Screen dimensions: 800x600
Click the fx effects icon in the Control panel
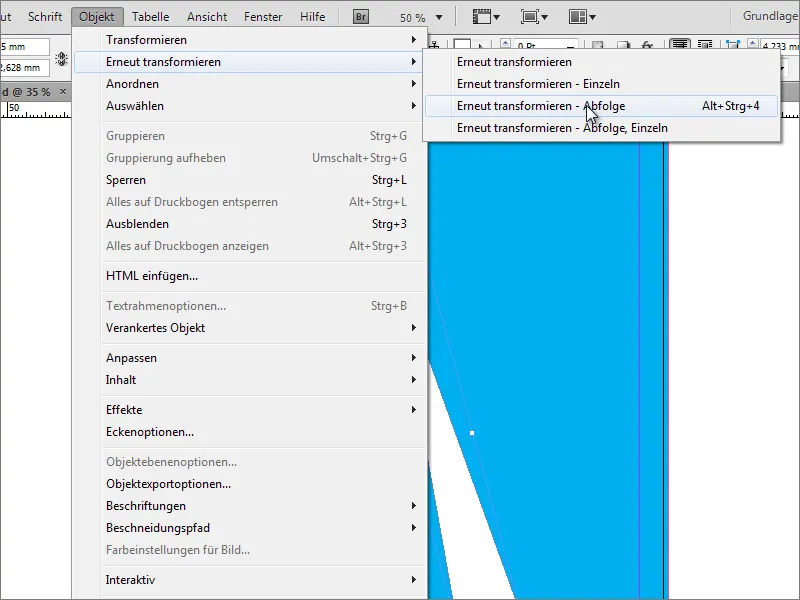point(647,43)
